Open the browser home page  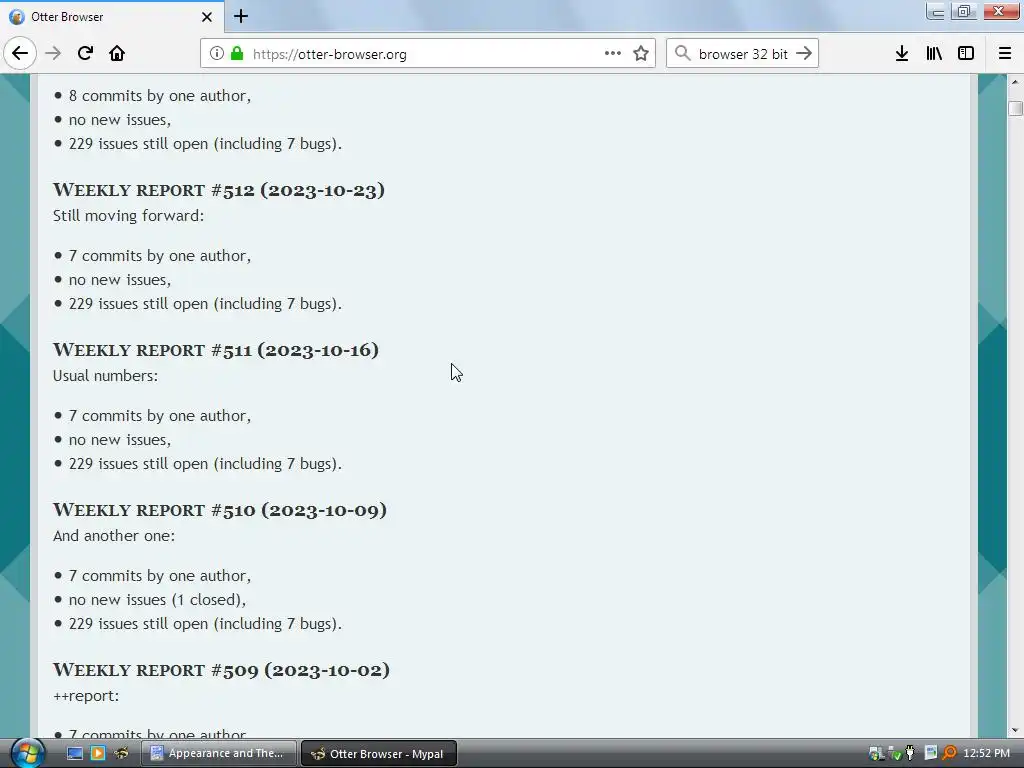click(117, 54)
